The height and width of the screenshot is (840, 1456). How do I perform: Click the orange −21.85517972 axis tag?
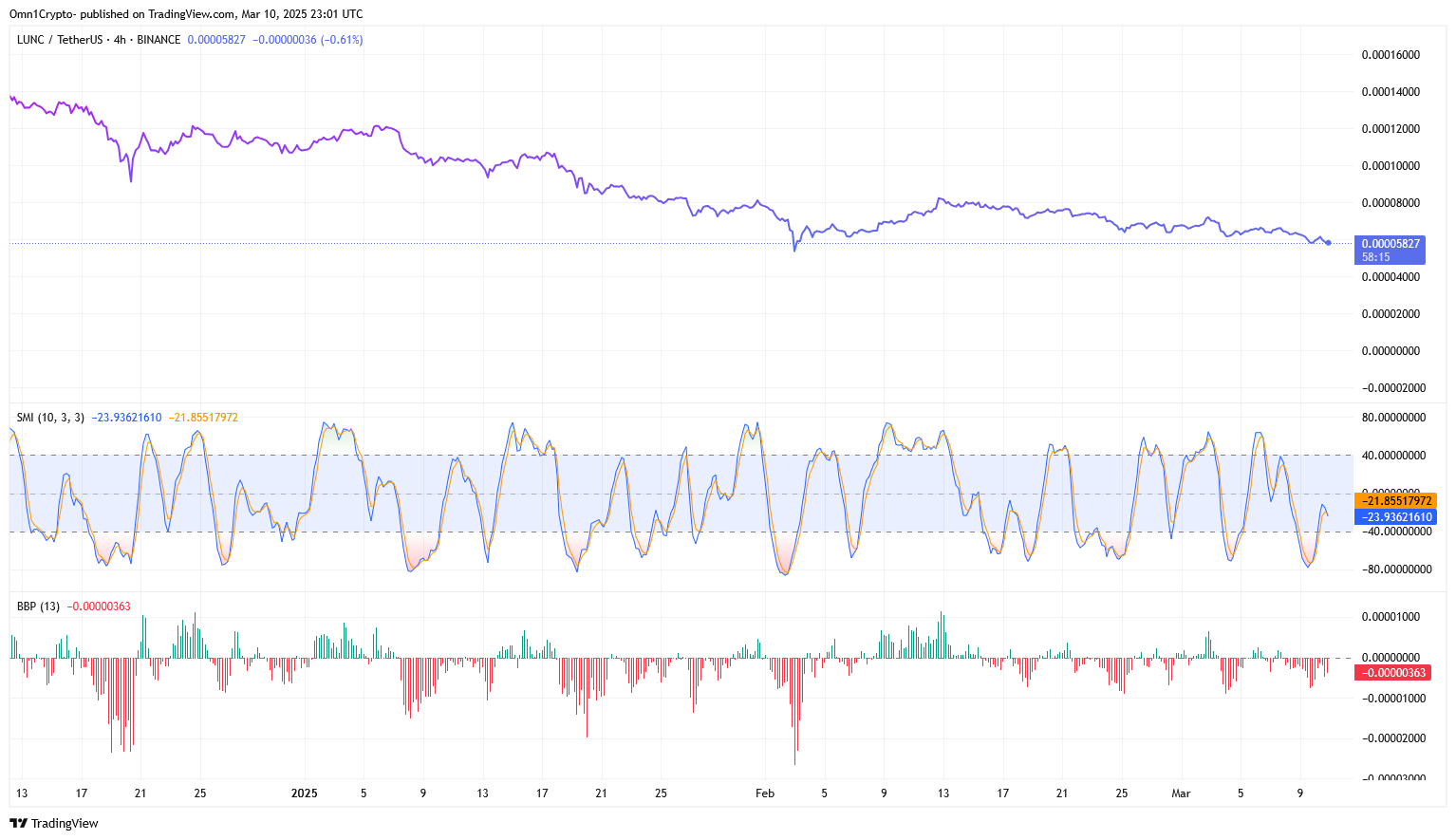(x=1395, y=500)
